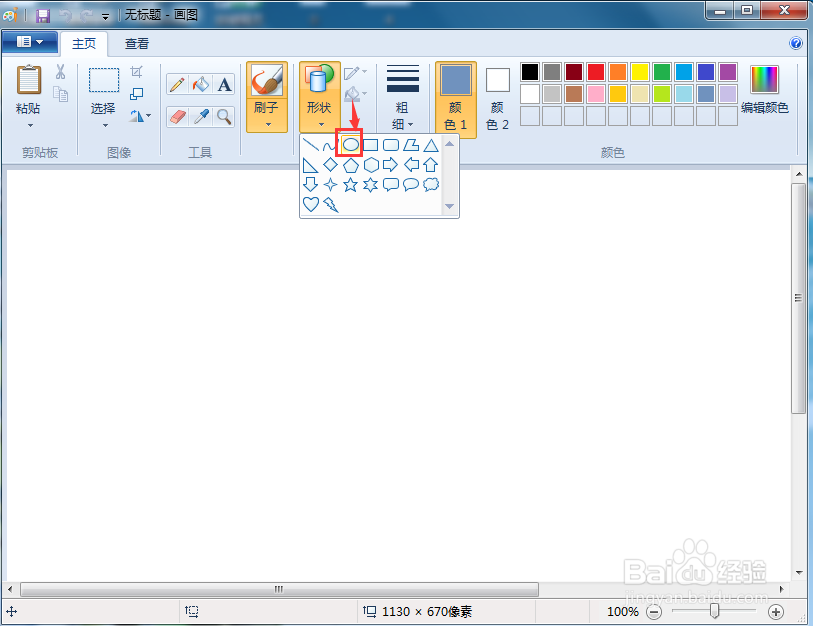
Task: Choose the Up arrow shape
Action: [431, 165]
